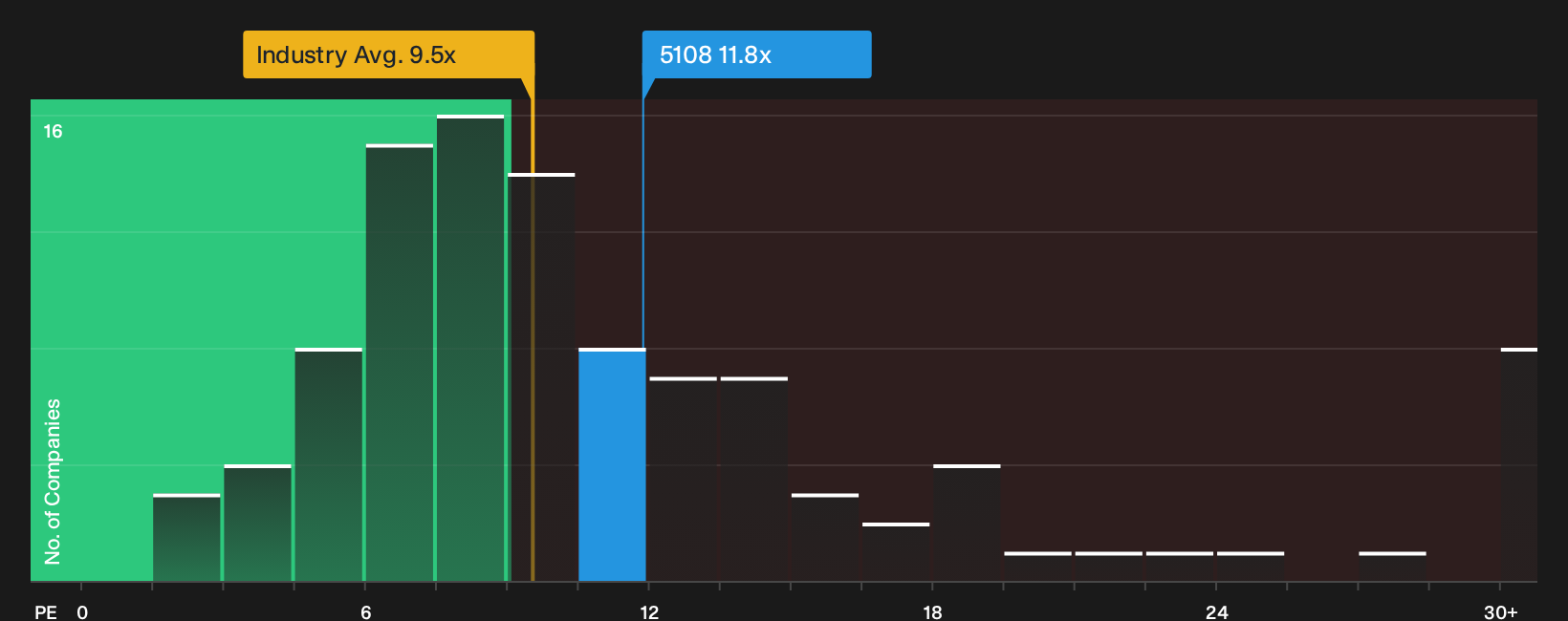Click x-axis tick label '12'
This screenshot has height=621, width=1568.
pyautogui.click(x=649, y=611)
